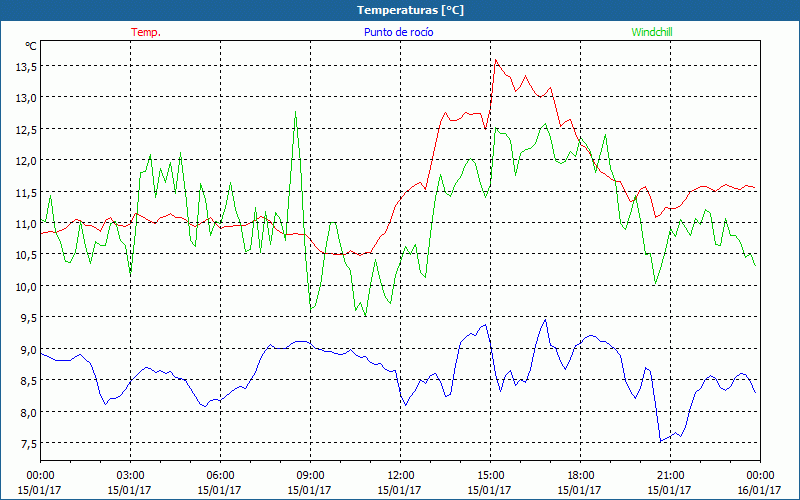Click the '9,5' y-axis value

[x=28, y=318]
